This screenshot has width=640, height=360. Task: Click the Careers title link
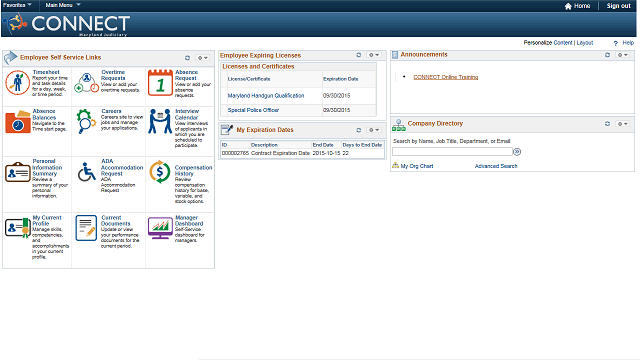point(111,111)
